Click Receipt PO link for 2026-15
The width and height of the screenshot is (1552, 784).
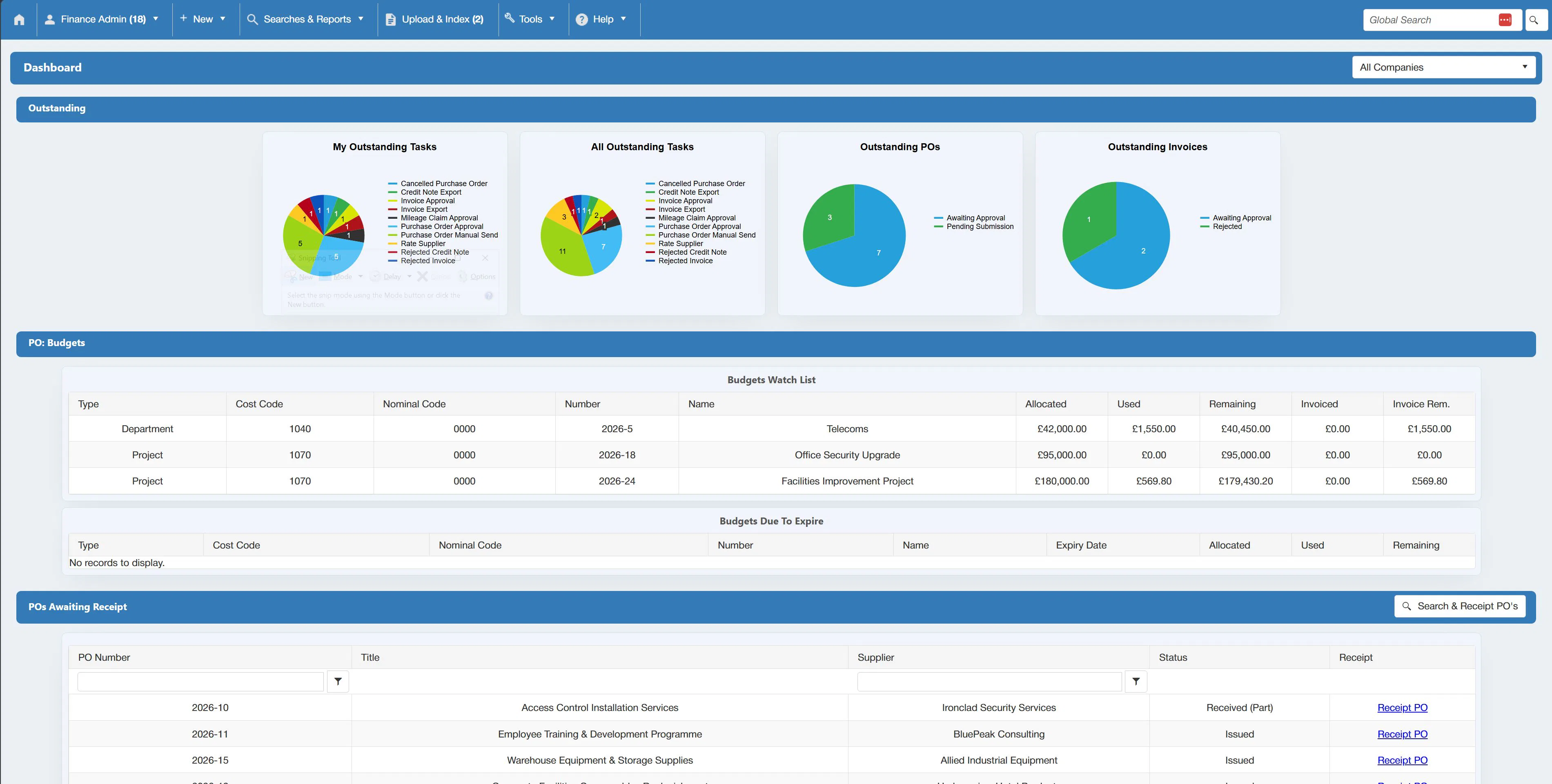click(1402, 760)
